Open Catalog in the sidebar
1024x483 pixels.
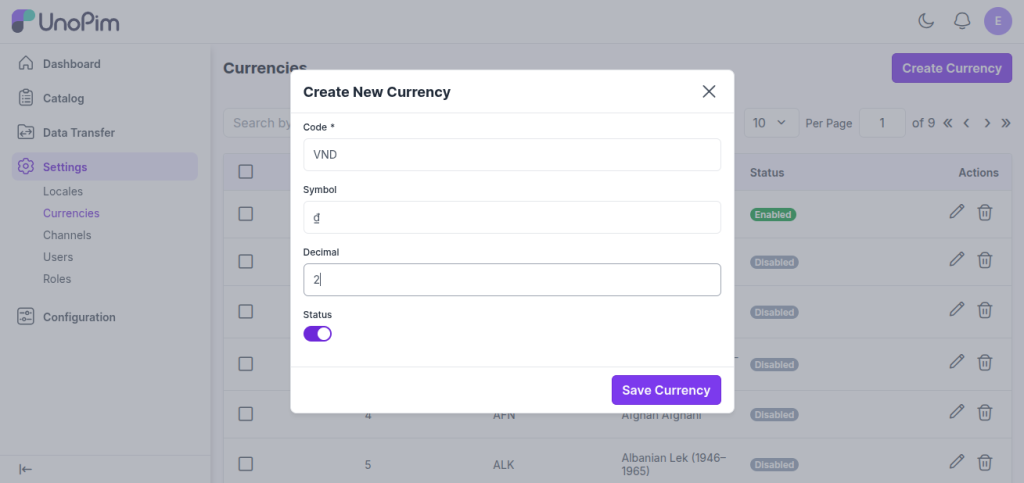click(x=63, y=98)
